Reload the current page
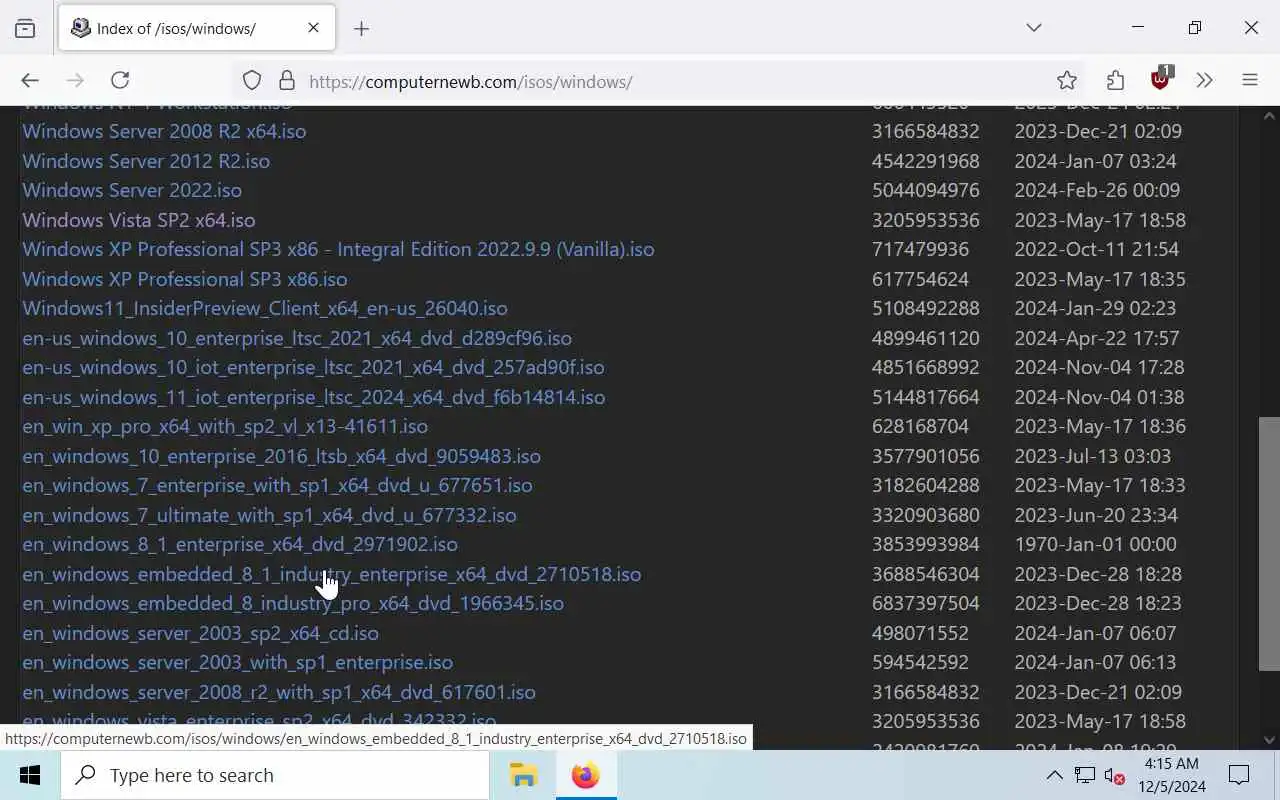Viewport: 1280px width, 800px height. tap(120, 81)
